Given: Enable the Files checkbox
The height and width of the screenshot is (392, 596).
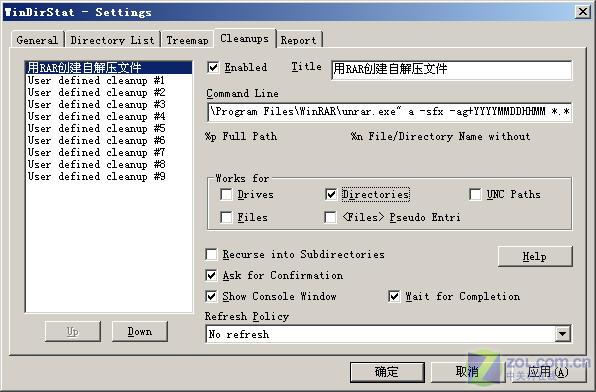Looking at the screenshot, I should coord(226,217).
